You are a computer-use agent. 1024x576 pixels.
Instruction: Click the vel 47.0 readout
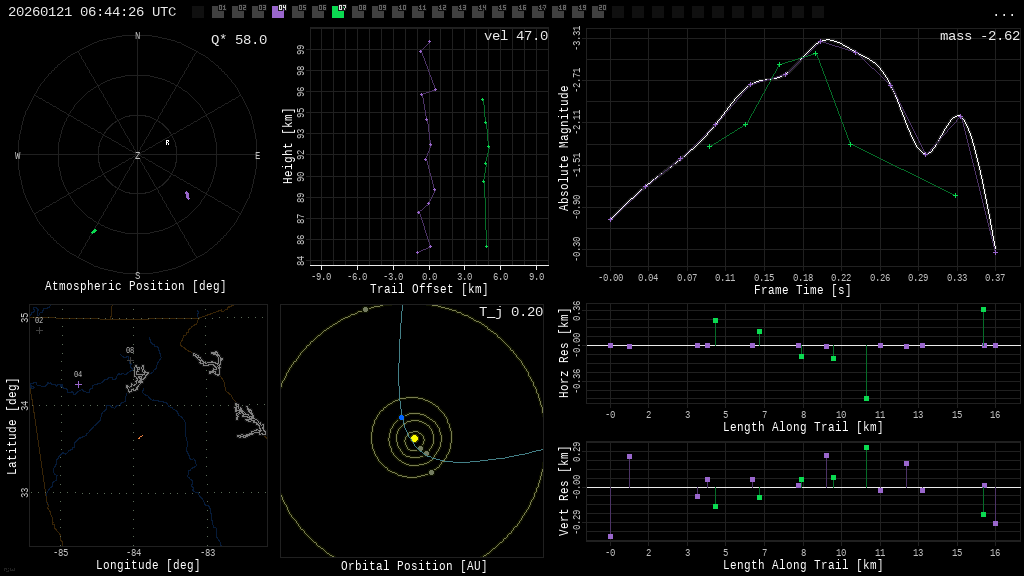tap(515, 36)
